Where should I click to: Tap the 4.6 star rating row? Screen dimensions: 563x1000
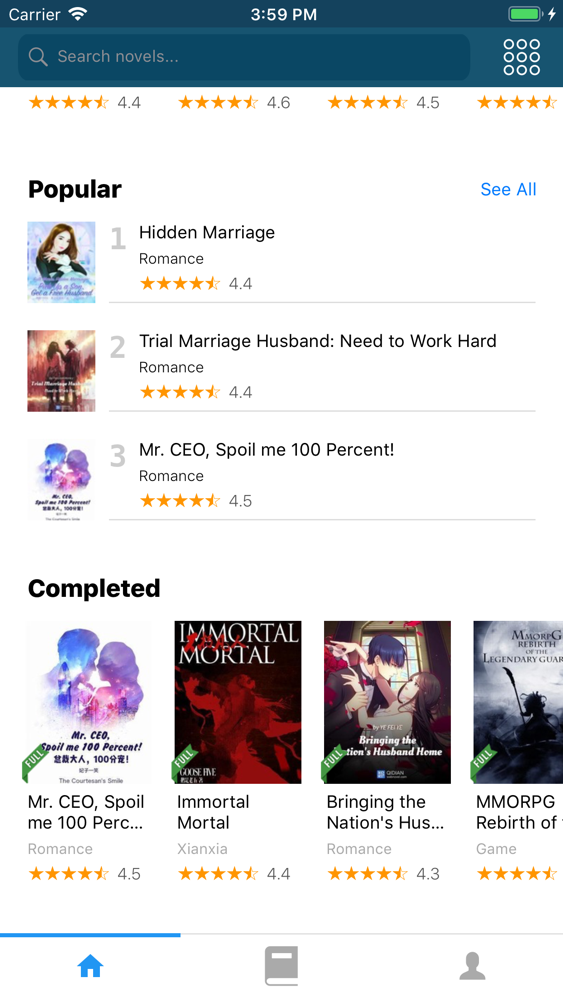pyautogui.click(x=234, y=103)
